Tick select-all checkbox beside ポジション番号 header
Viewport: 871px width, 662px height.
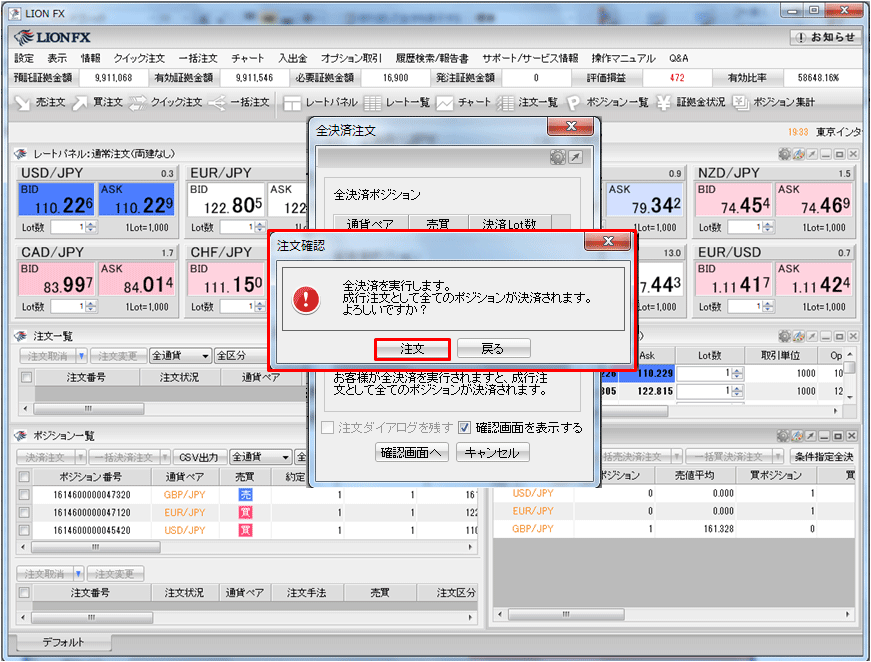[x=24, y=477]
